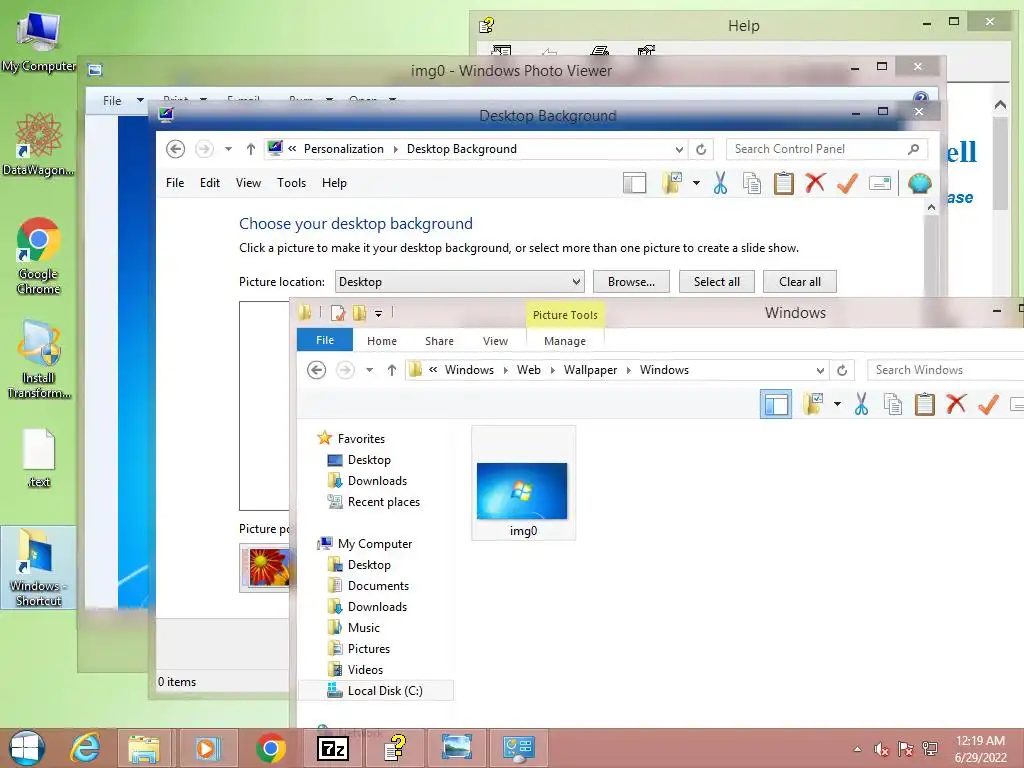Image resolution: width=1024 pixels, height=768 pixels.
Task: Select the Web breadcrumb in address bar
Action: [x=528, y=370]
